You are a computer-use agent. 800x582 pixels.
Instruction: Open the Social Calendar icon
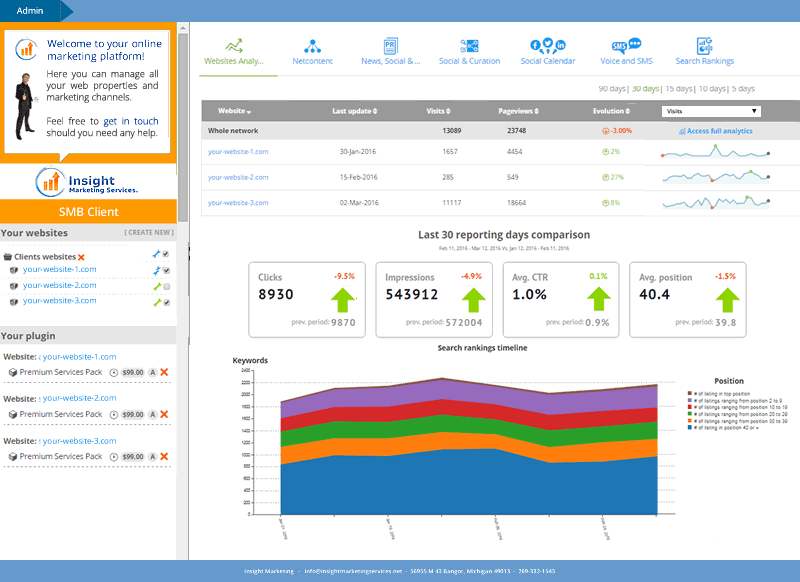(548, 46)
